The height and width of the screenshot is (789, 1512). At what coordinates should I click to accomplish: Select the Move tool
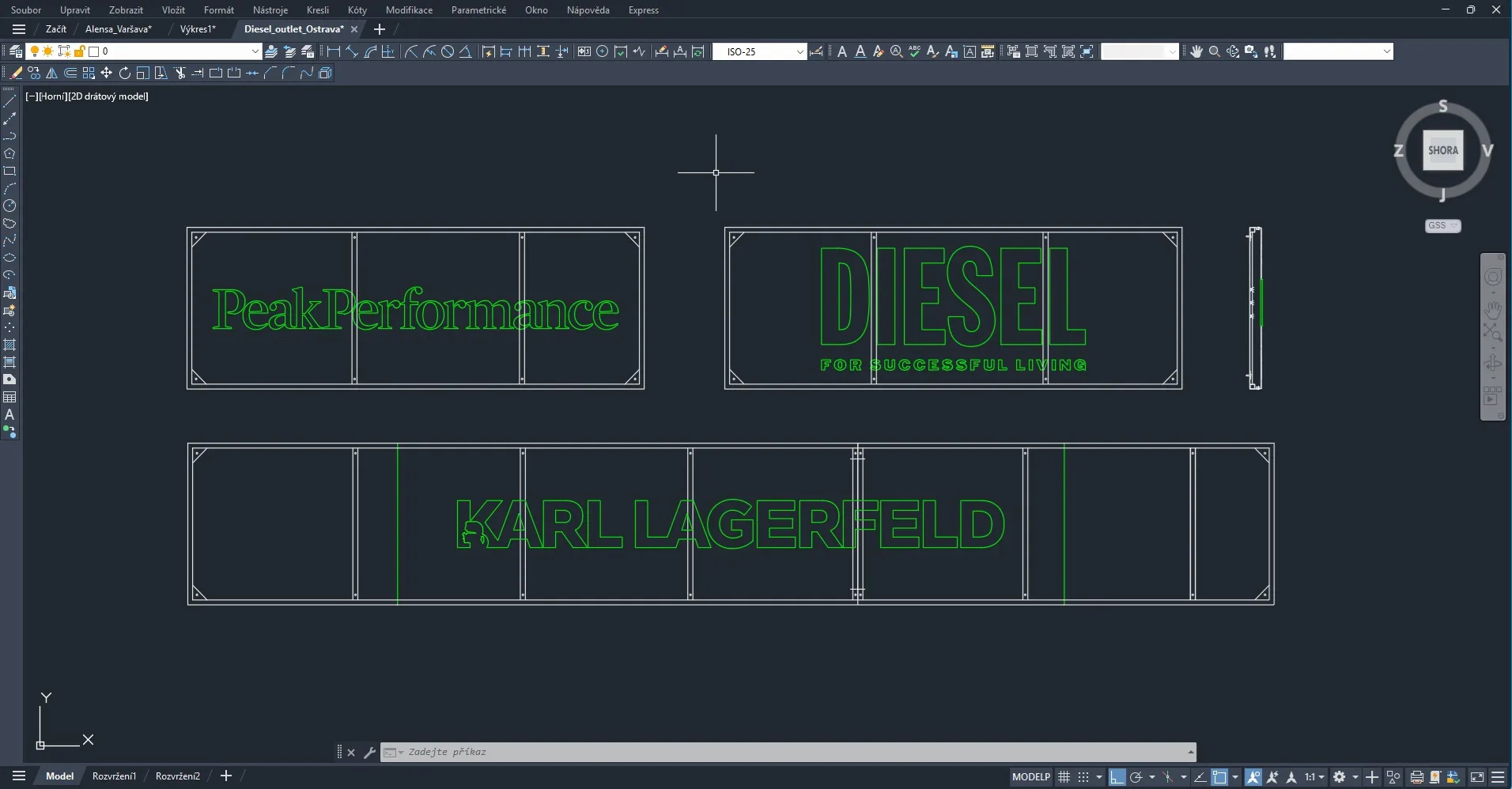[x=106, y=73]
